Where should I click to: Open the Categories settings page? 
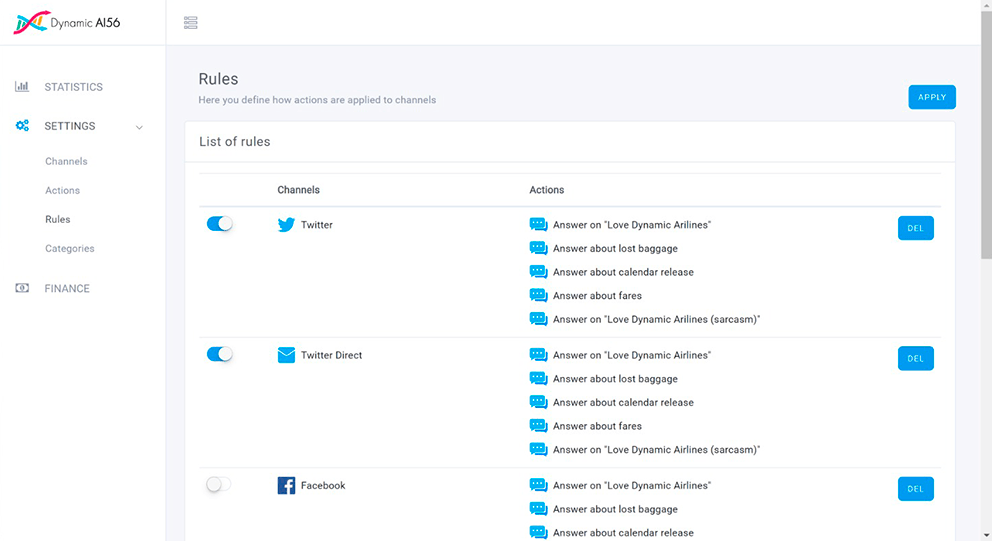(x=70, y=248)
